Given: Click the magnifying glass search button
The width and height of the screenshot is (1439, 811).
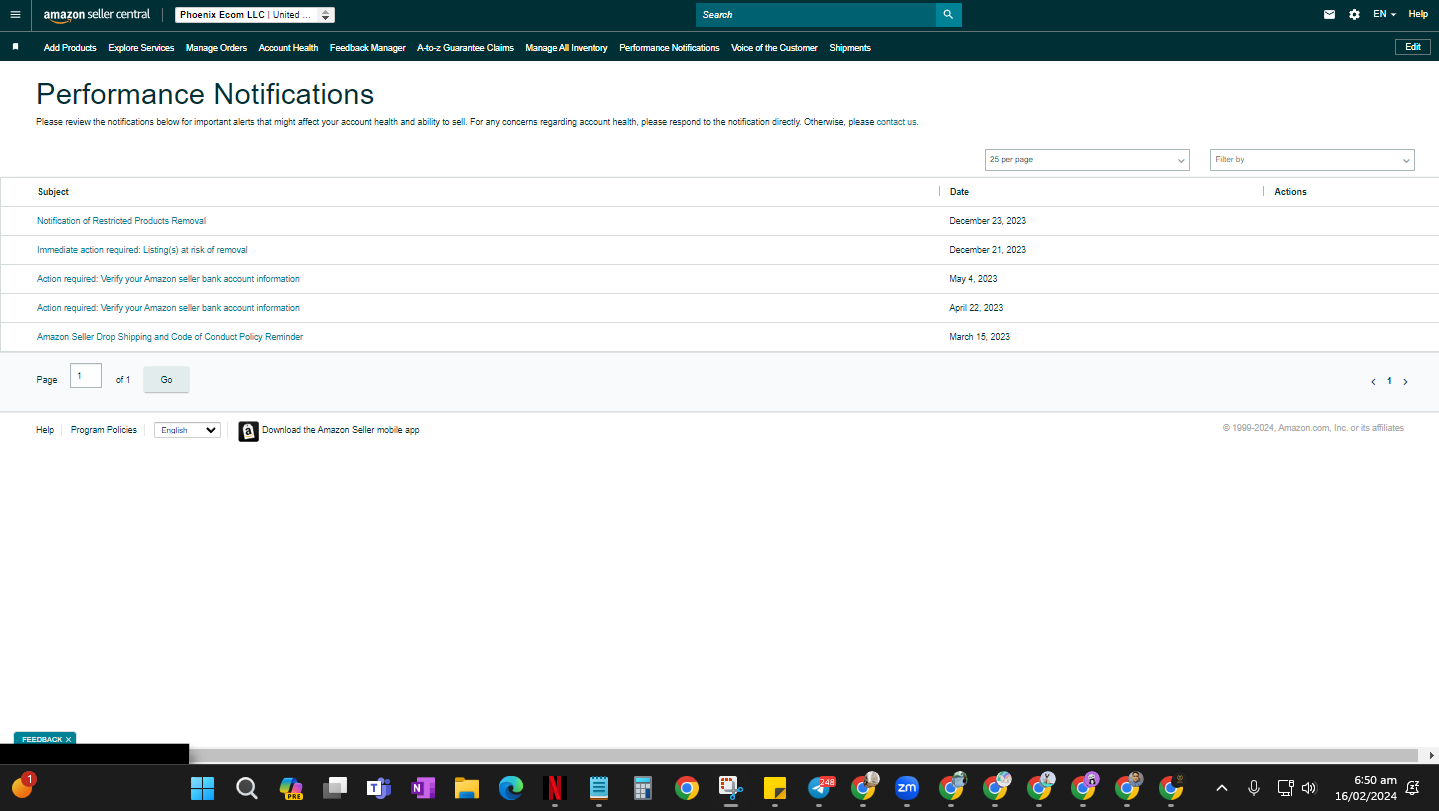Looking at the screenshot, I should pyautogui.click(x=948, y=15).
